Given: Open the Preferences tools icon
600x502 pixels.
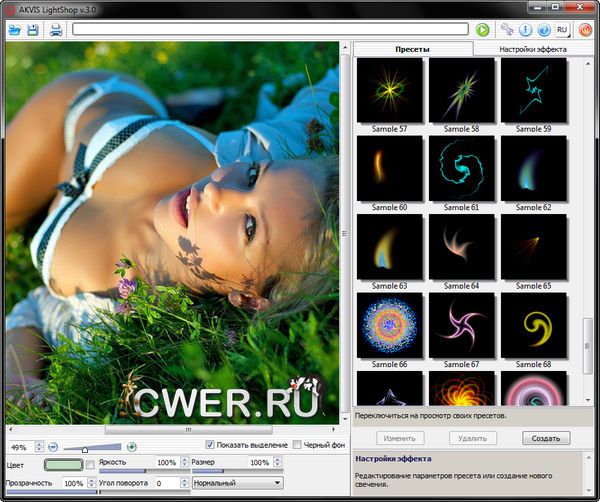Looking at the screenshot, I should [507, 30].
